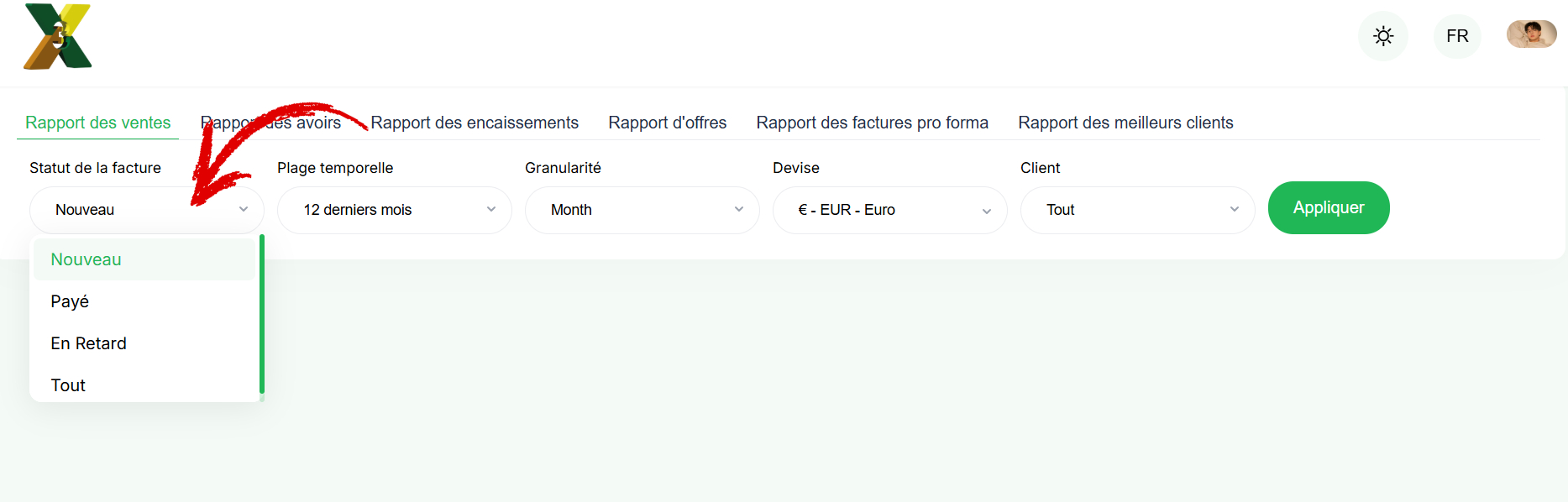Select Tout in the status list

[x=144, y=385]
